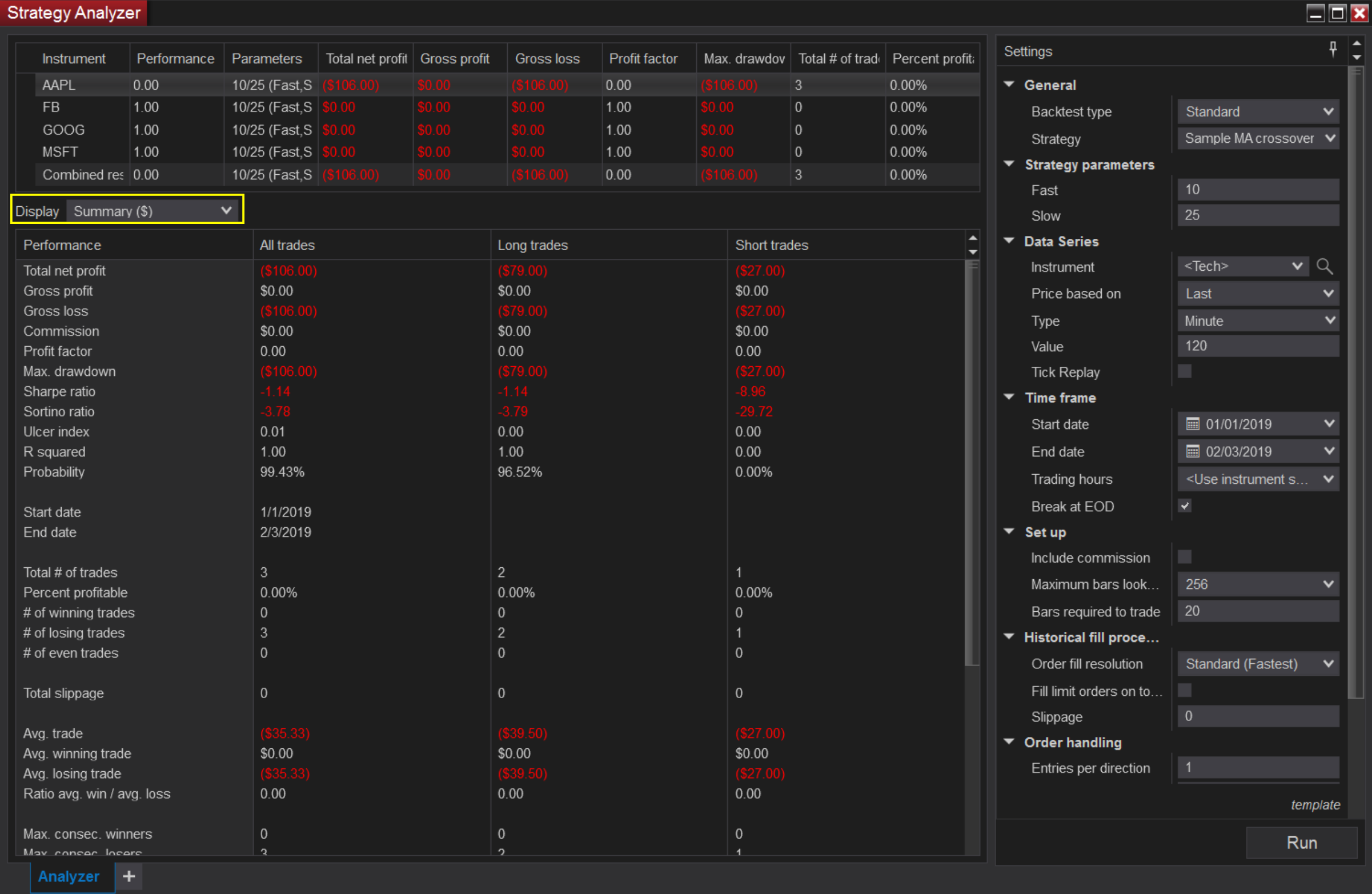Collapse Strategy parameters section
The height and width of the screenshot is (894, 1372).
tap(1009, 164)
